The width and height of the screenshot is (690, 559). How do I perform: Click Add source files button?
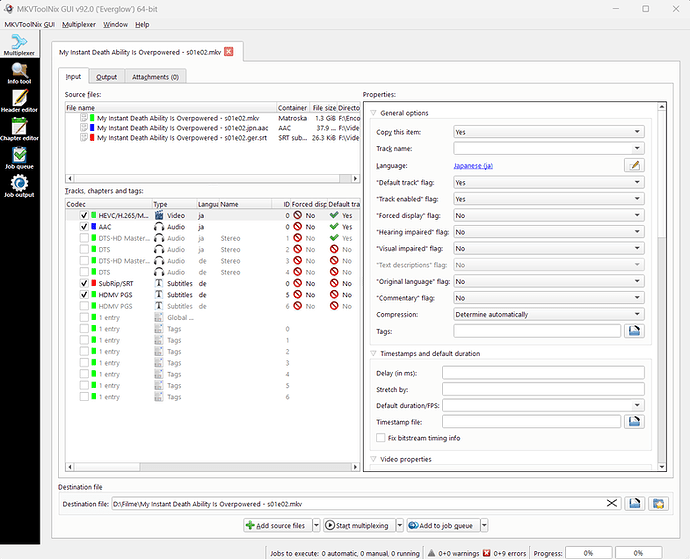point(278,525)
